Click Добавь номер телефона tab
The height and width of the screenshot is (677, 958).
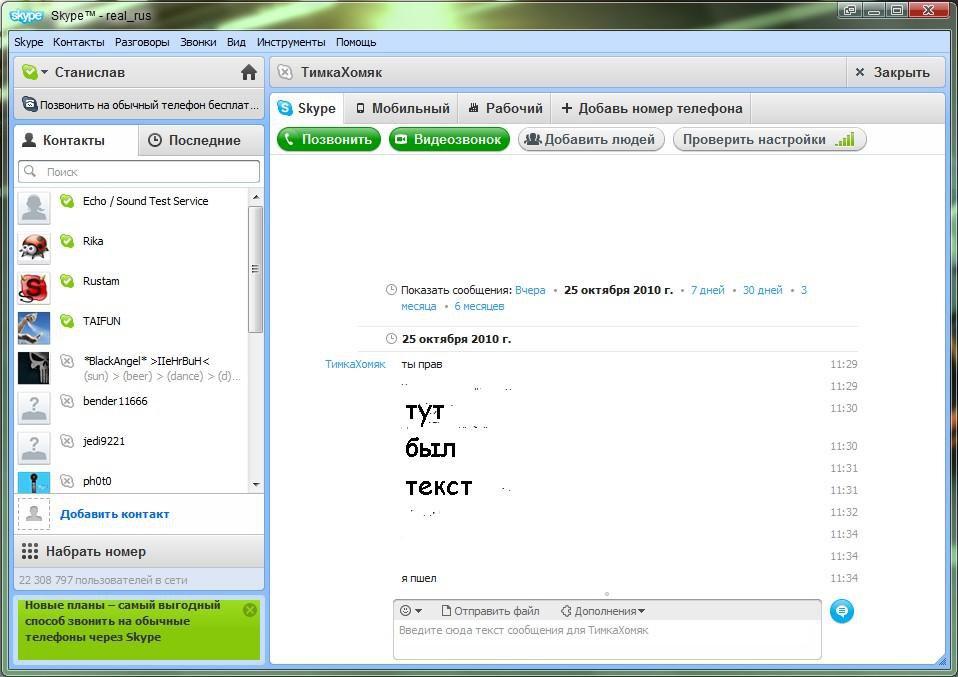651,109
